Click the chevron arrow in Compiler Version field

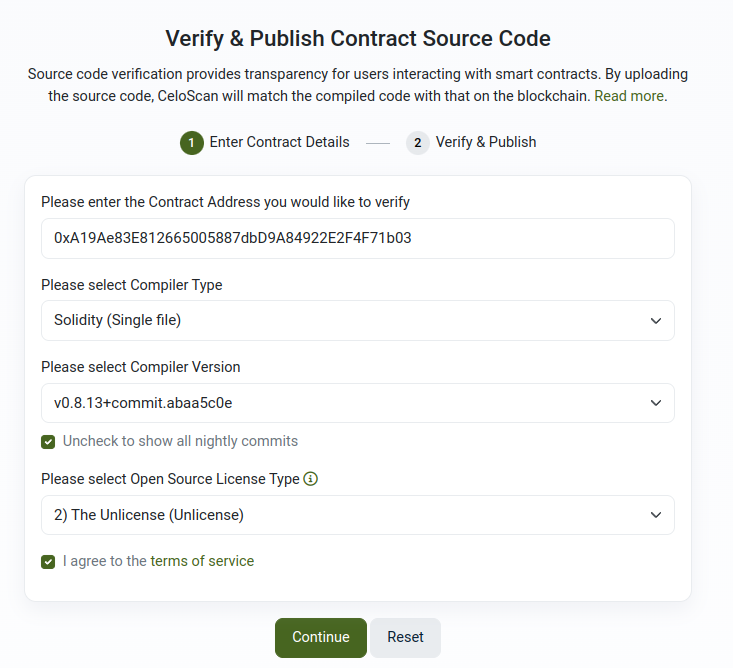click(x=656, y=403)
